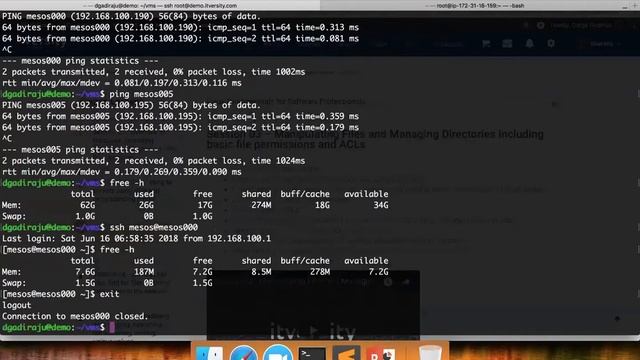Click 'PING mesos000 (192.168.100.190)' header line
This screenshot has width=640, height=360.
[x=131, y=16]
